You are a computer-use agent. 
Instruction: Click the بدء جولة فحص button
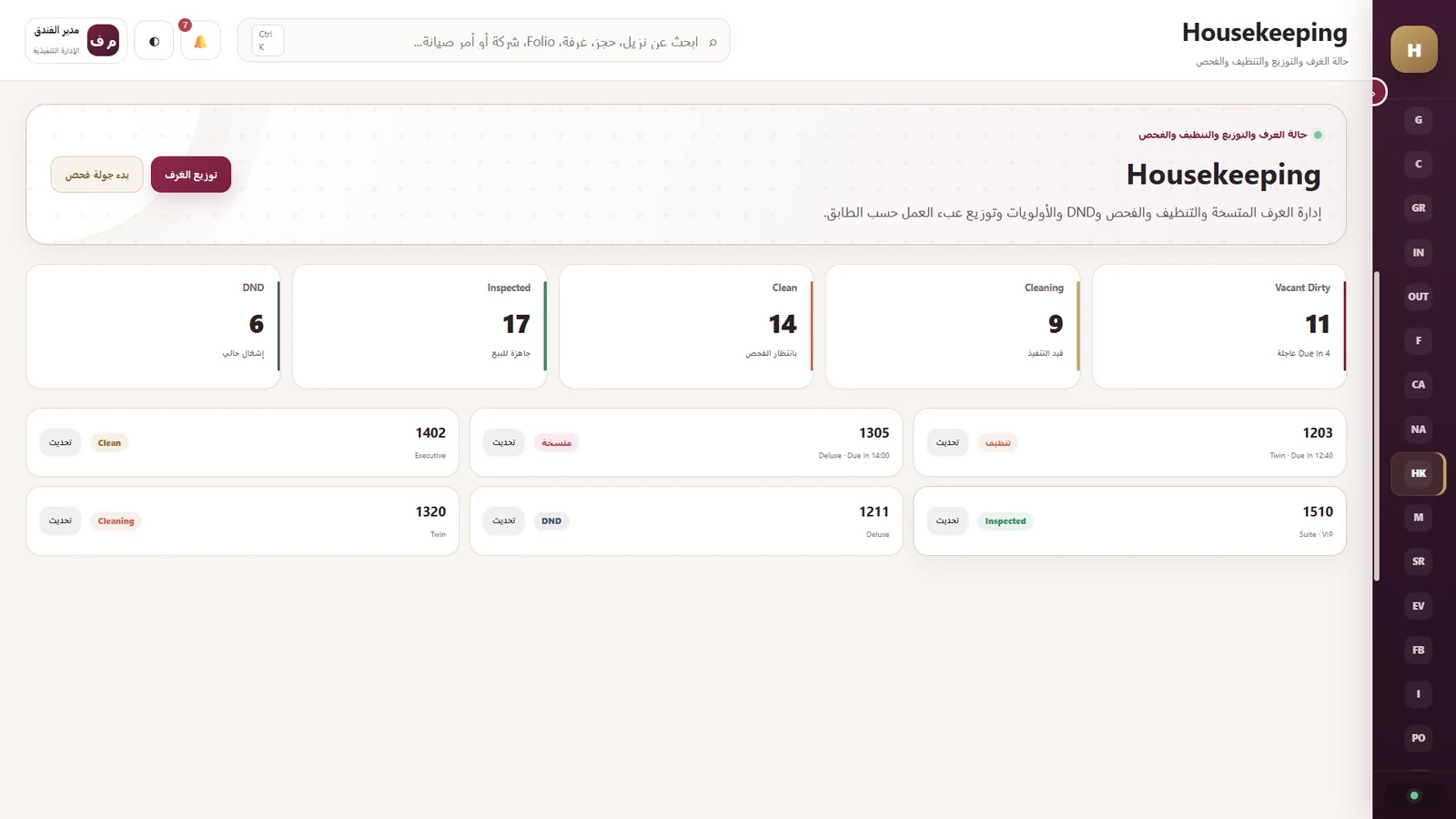coord(97,175)
